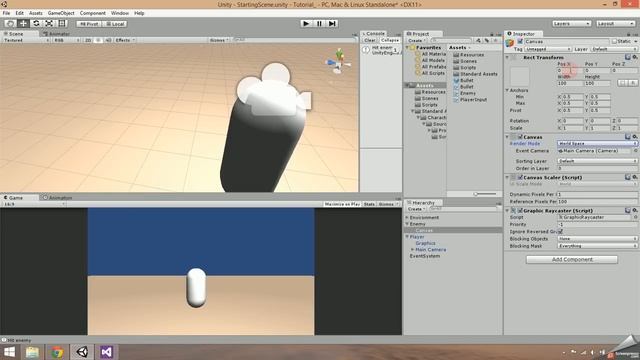Screen dimensions: 640x360
Task: Toggle the Canvas object active checkbox
Action: pyautogui.click(x=520, y=41)
